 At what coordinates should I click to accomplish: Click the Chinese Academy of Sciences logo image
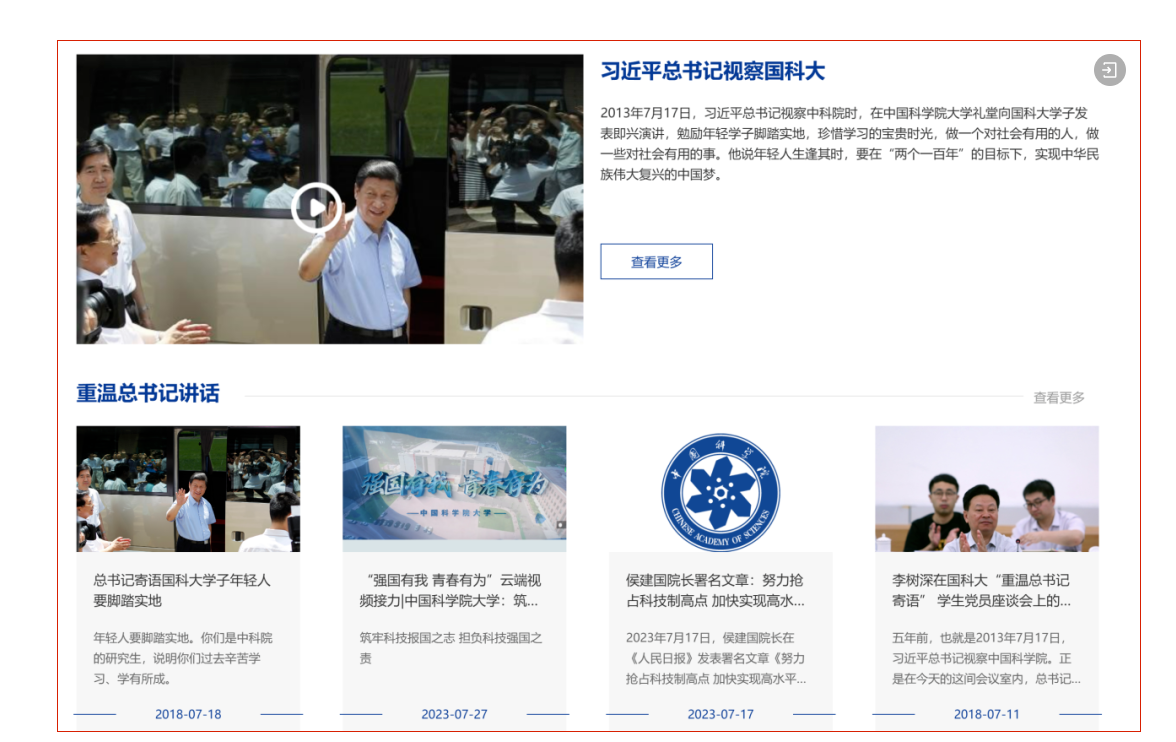coord(721,493)
